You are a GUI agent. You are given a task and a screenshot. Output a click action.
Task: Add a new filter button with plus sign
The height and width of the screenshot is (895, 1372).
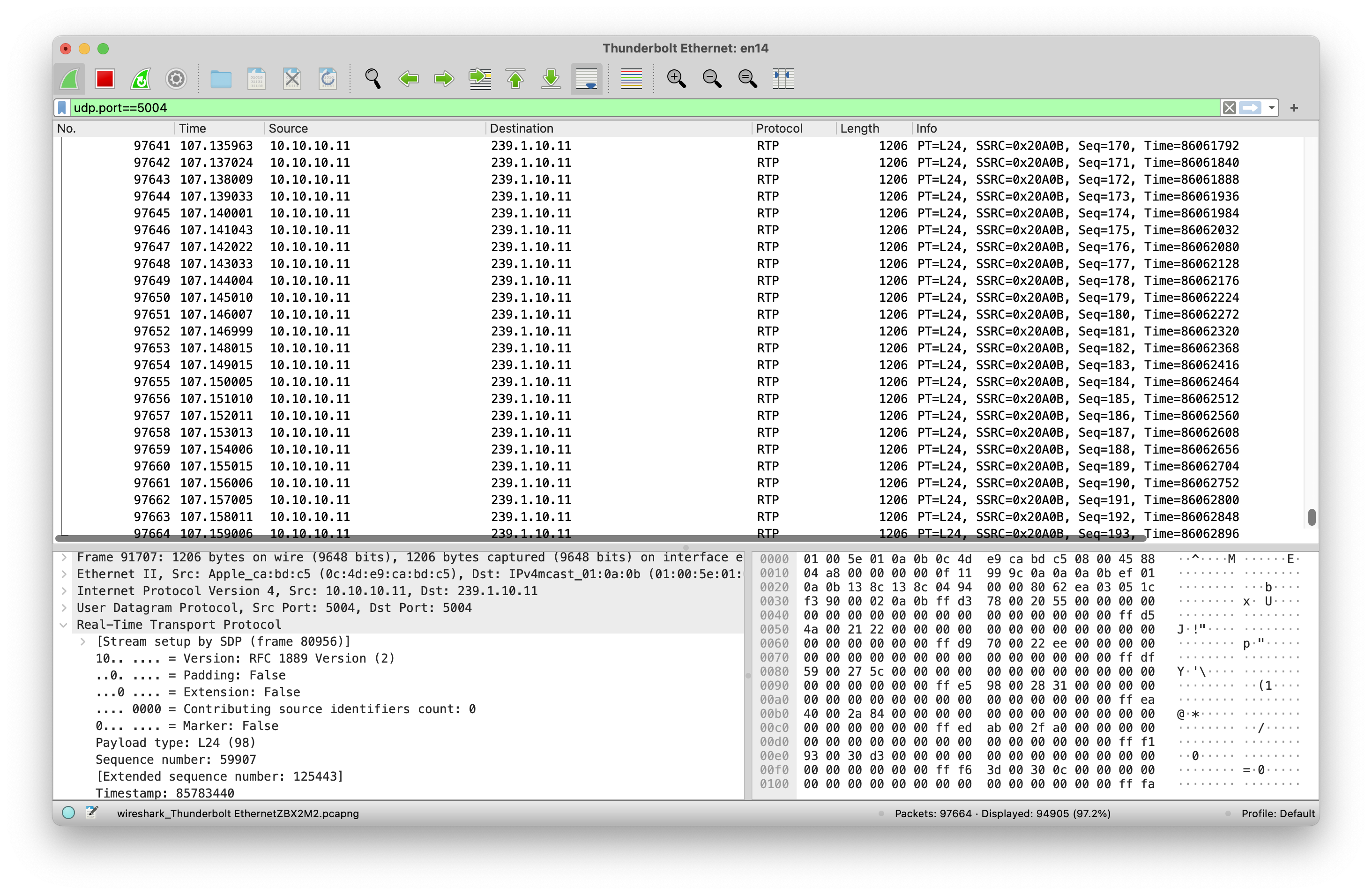pyautogui.click(x=1294, y=107)
